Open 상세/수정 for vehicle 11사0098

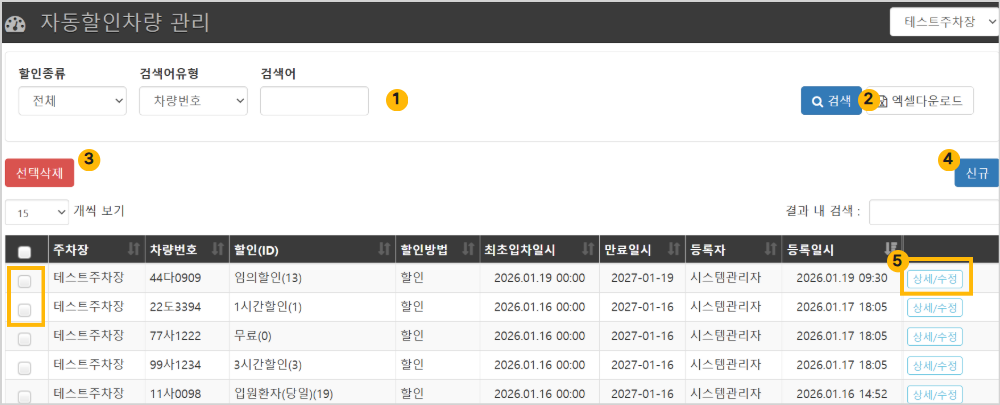(x=934, y=392)
